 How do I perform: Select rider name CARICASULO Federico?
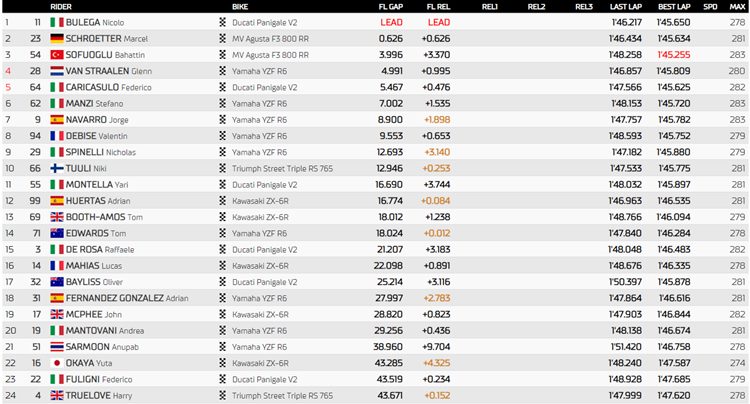(x=109, y=87)
